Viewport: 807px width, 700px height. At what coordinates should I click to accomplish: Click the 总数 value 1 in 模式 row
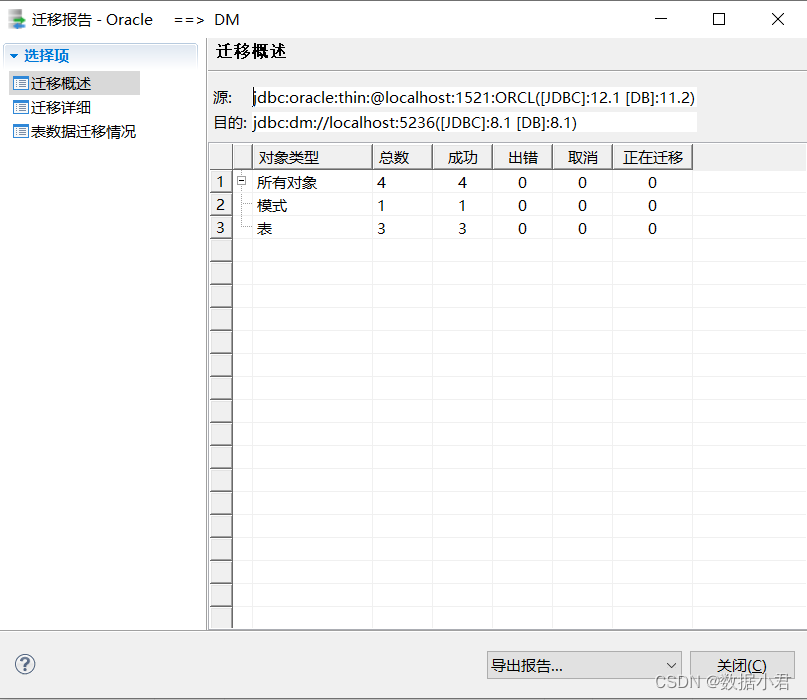[x=381, y=205]
